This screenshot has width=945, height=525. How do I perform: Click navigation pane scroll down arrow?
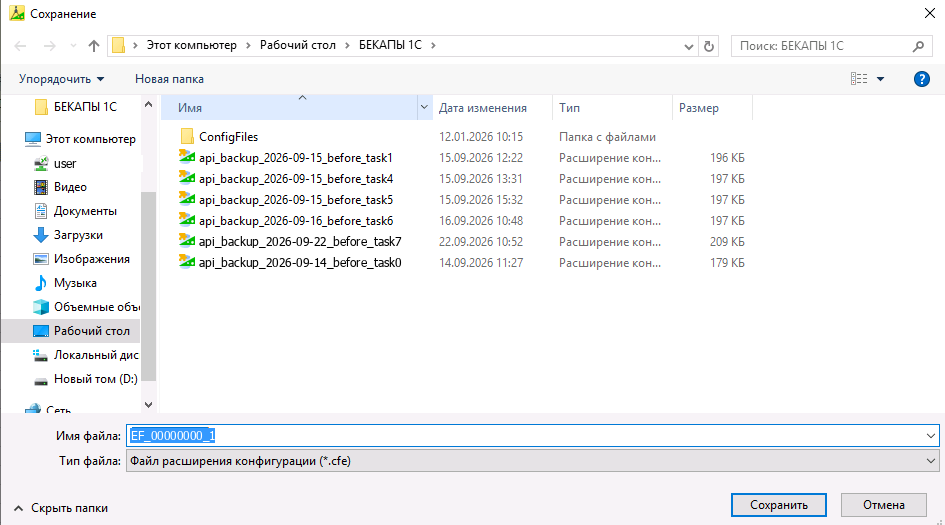(149, 405)
